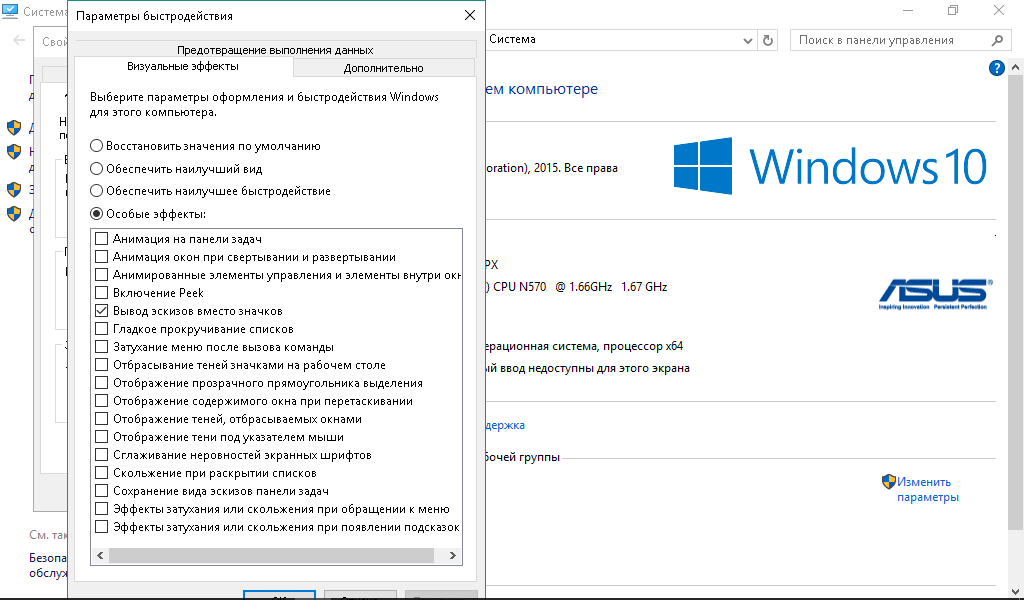Check Эффекты затухания при появлении подсказок
This screenshot has height=600, width=1024.
tap(102, 527)
